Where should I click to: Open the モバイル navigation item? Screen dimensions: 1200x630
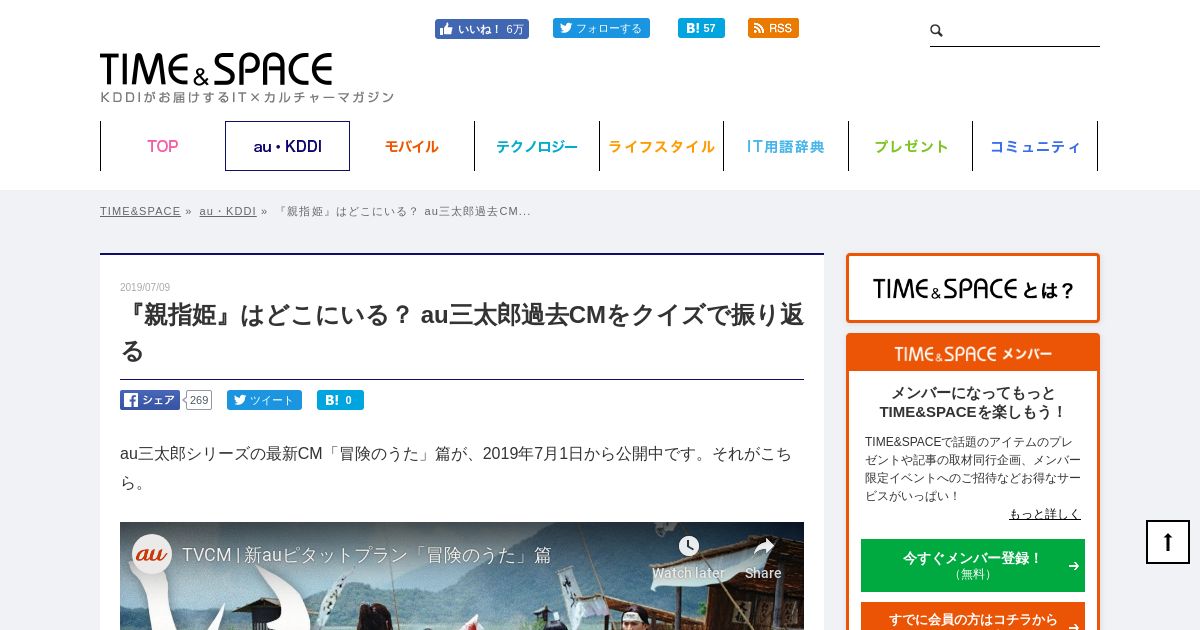[x=412, y=146]
